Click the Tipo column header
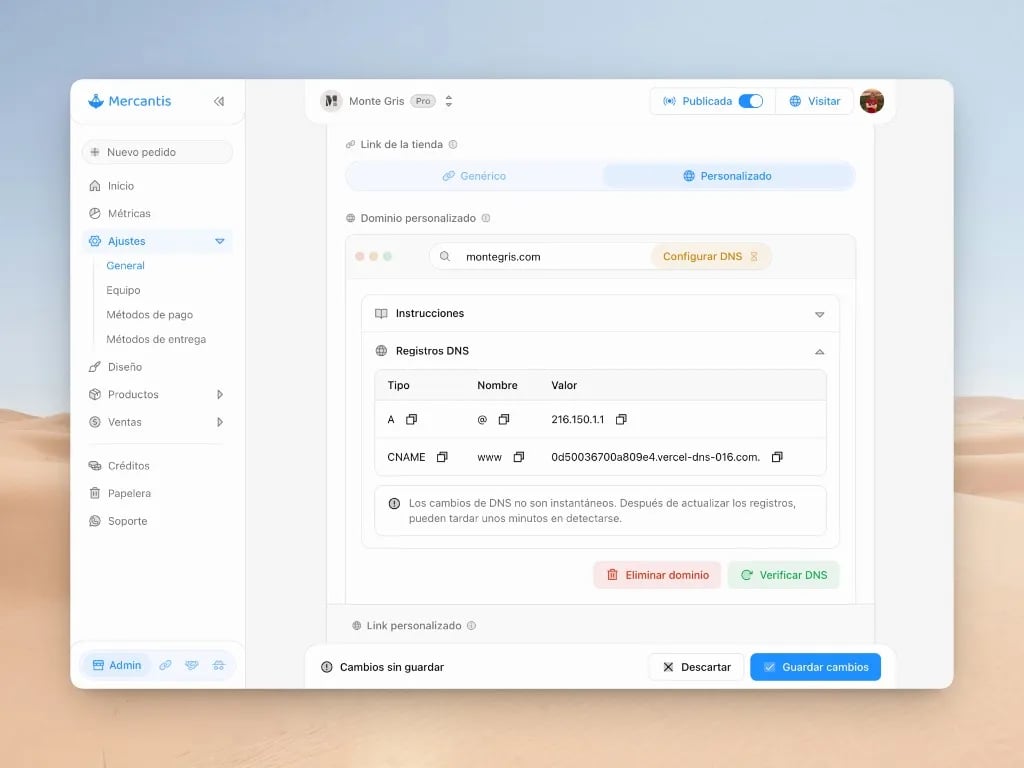The height and width of the screenshot is (768, 1024). tap(398, 385)
